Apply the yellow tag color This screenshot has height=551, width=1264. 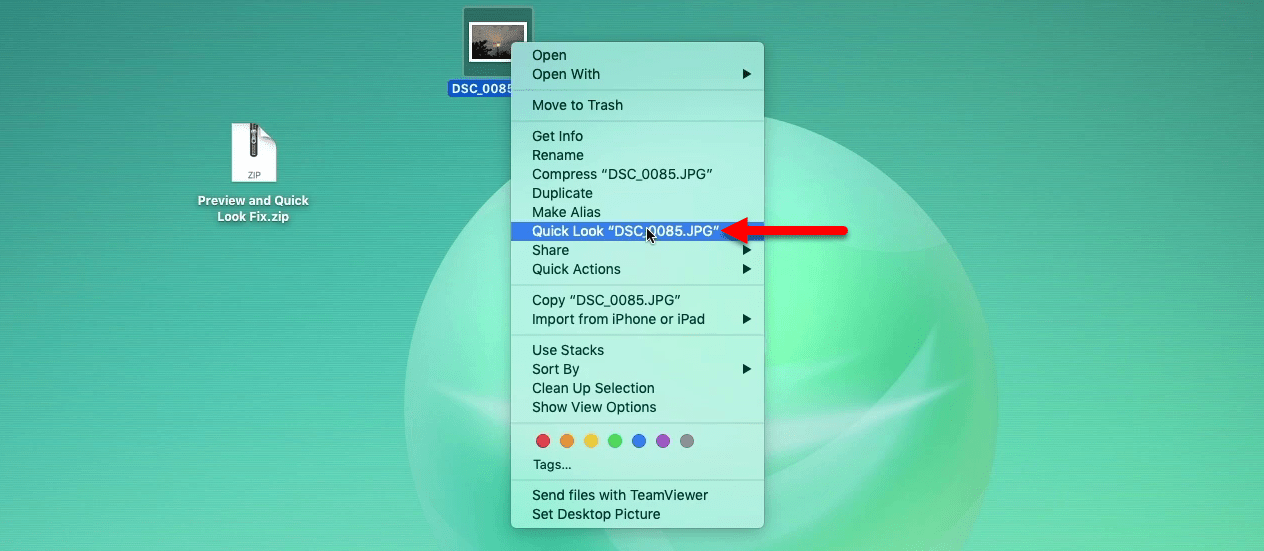pos(591,441)
